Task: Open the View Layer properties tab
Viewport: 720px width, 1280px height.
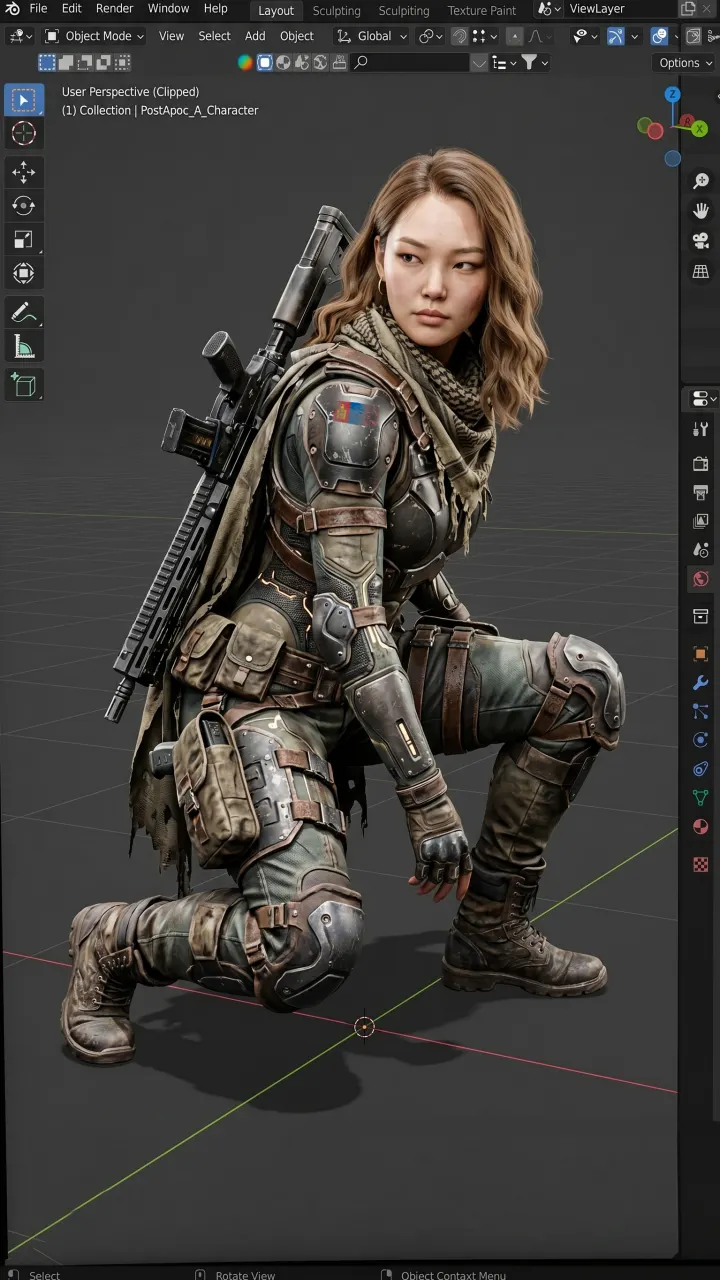Action: 701,521
